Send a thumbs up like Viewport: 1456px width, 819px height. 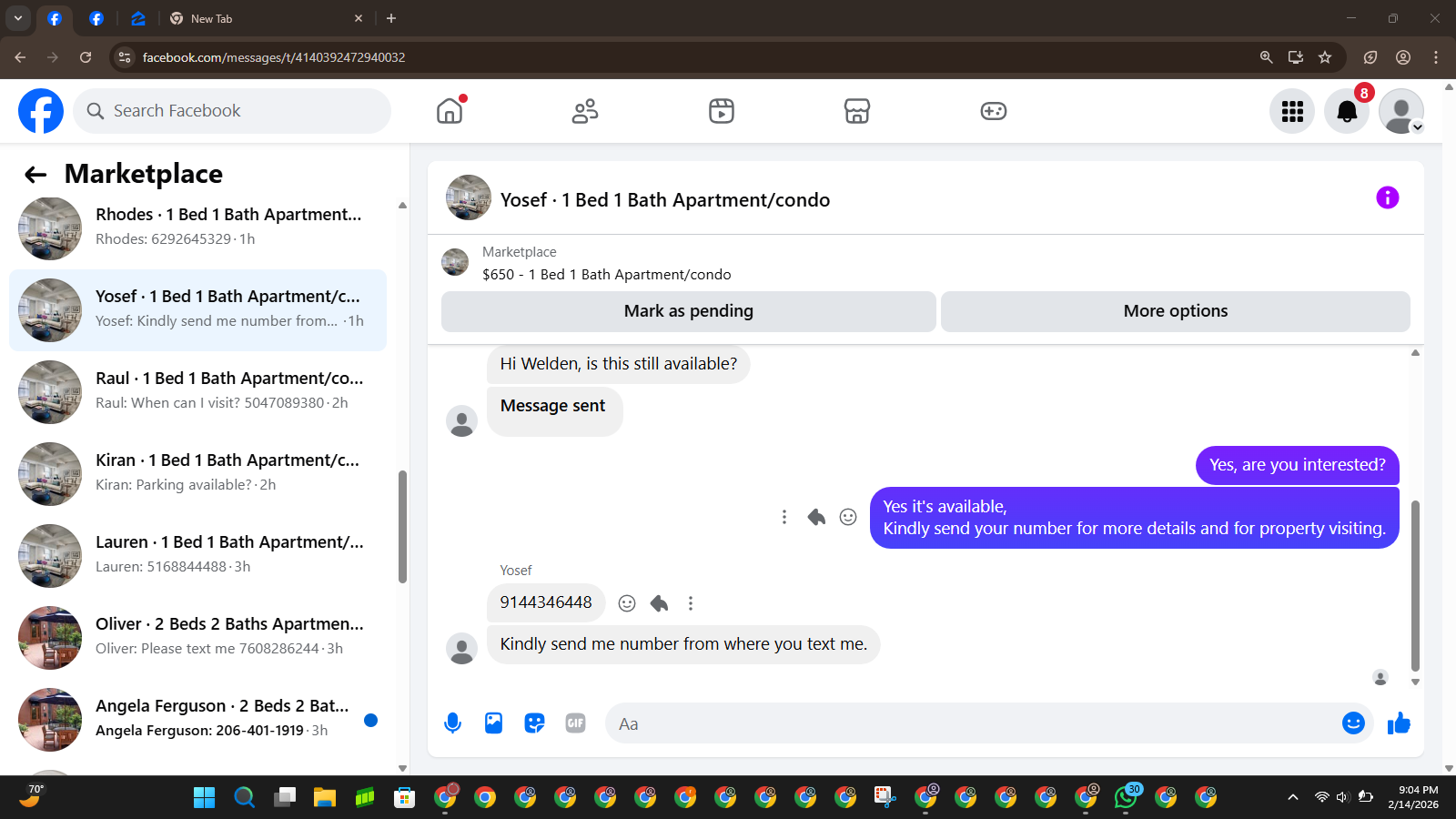[x=1399, y=723]
